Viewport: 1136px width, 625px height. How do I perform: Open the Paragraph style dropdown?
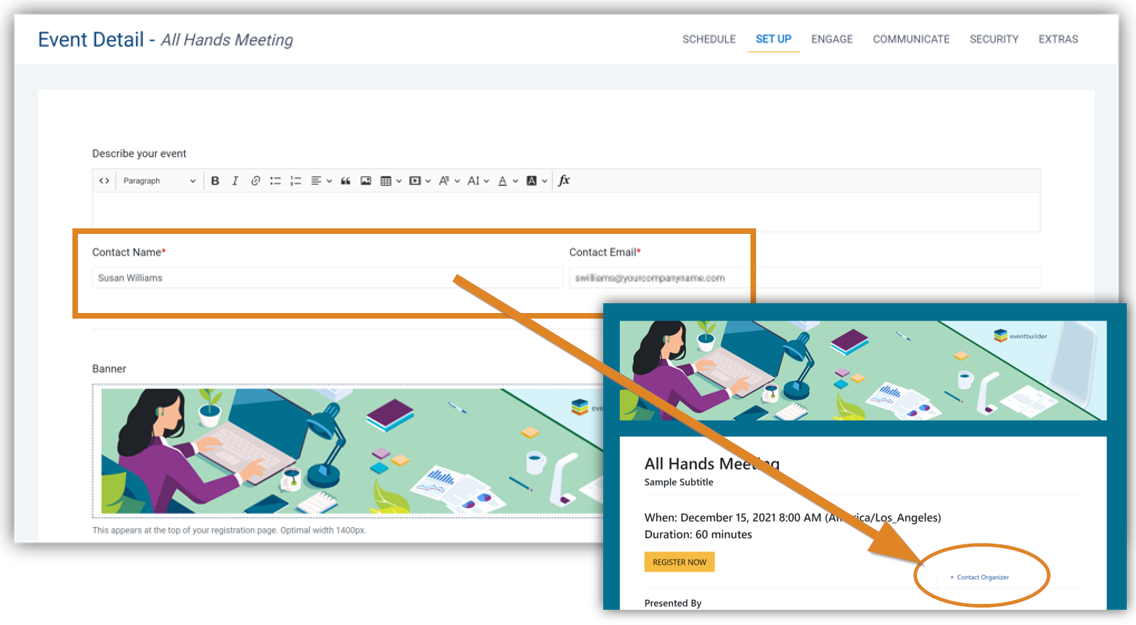[159, 181]
